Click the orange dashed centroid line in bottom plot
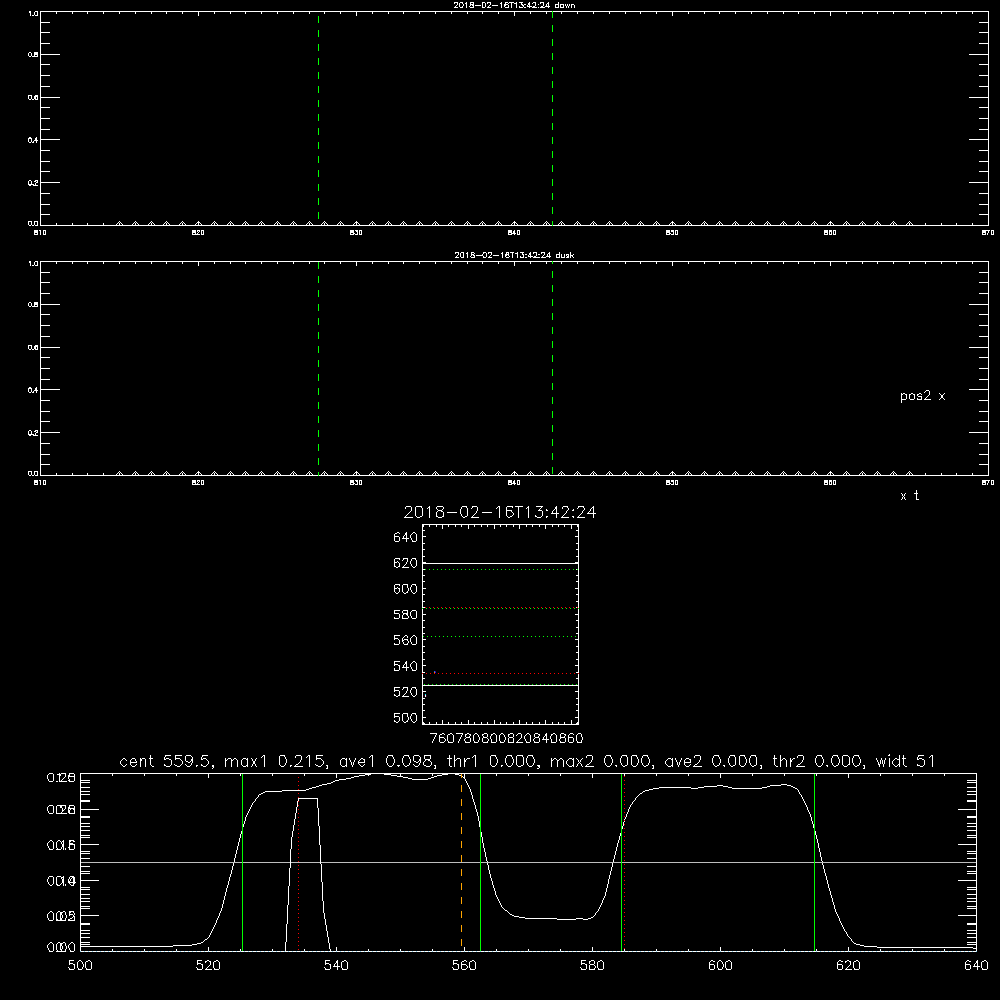1000x1000 pixels. click(462, 861)
